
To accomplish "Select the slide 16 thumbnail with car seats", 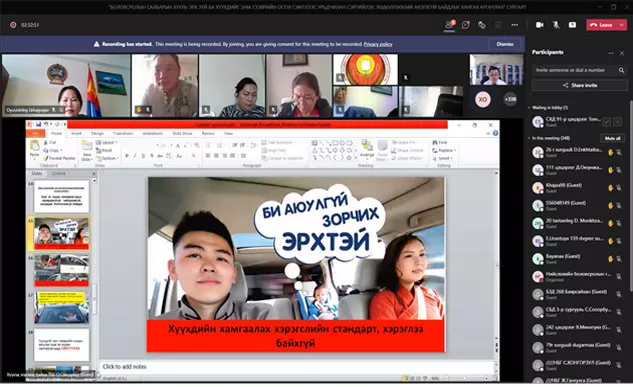I will 61,270.
